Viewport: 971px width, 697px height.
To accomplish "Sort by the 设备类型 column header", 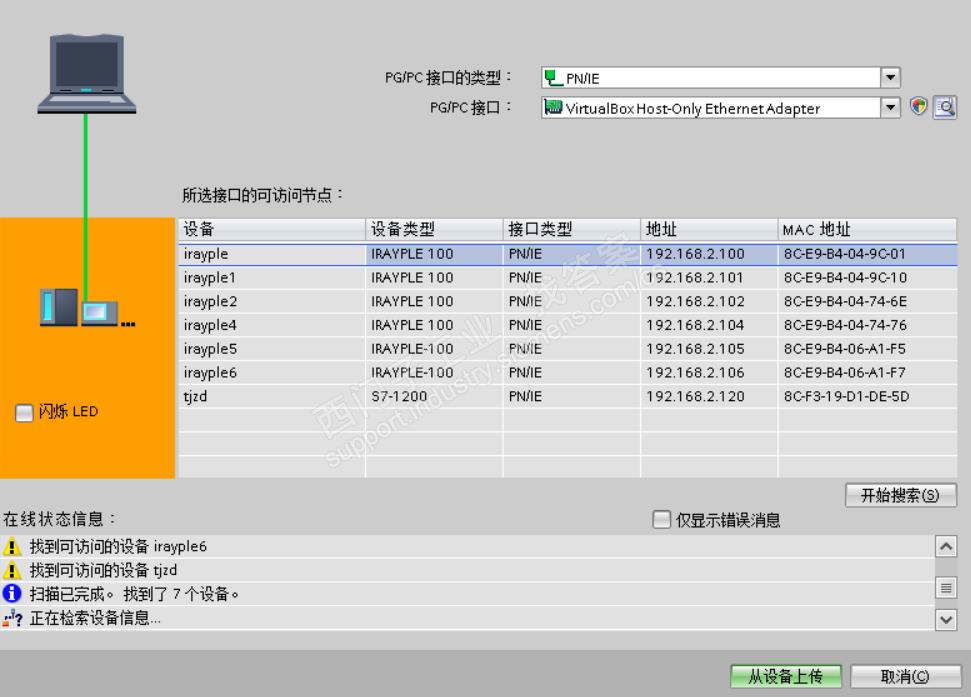I will click(x=434, y=230).
